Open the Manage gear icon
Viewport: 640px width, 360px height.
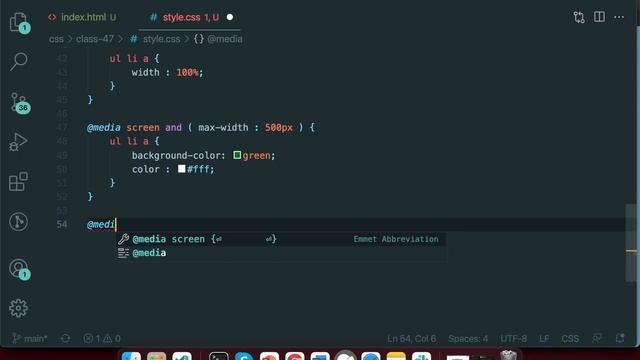coord(18,308)
